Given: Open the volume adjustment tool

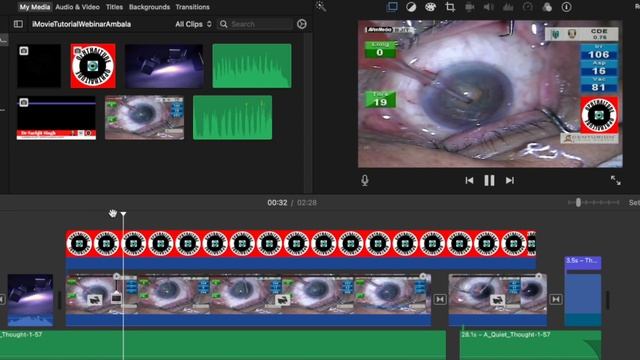Looking at the screenshot, I should click(489, 7).
